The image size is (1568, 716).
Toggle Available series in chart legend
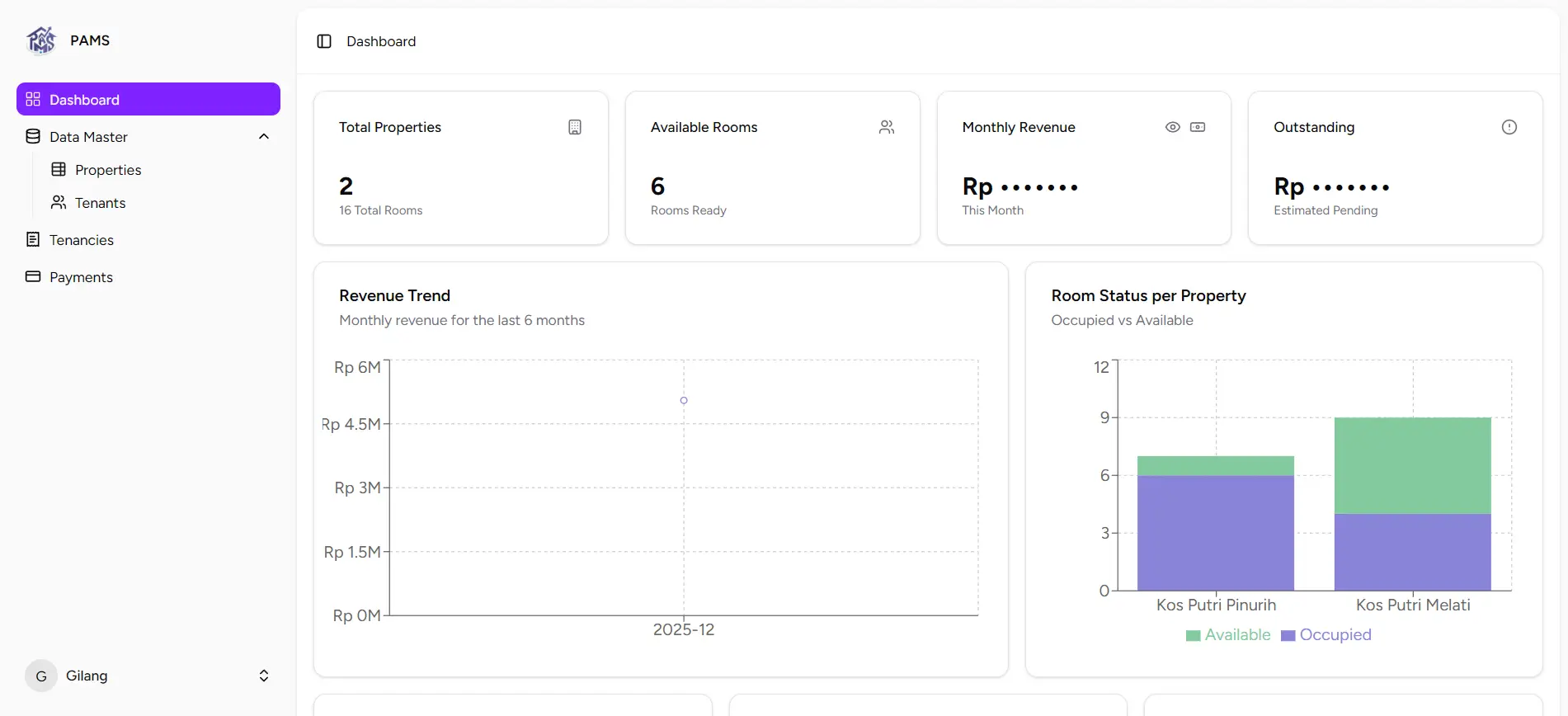click(x=1228, y=635)
